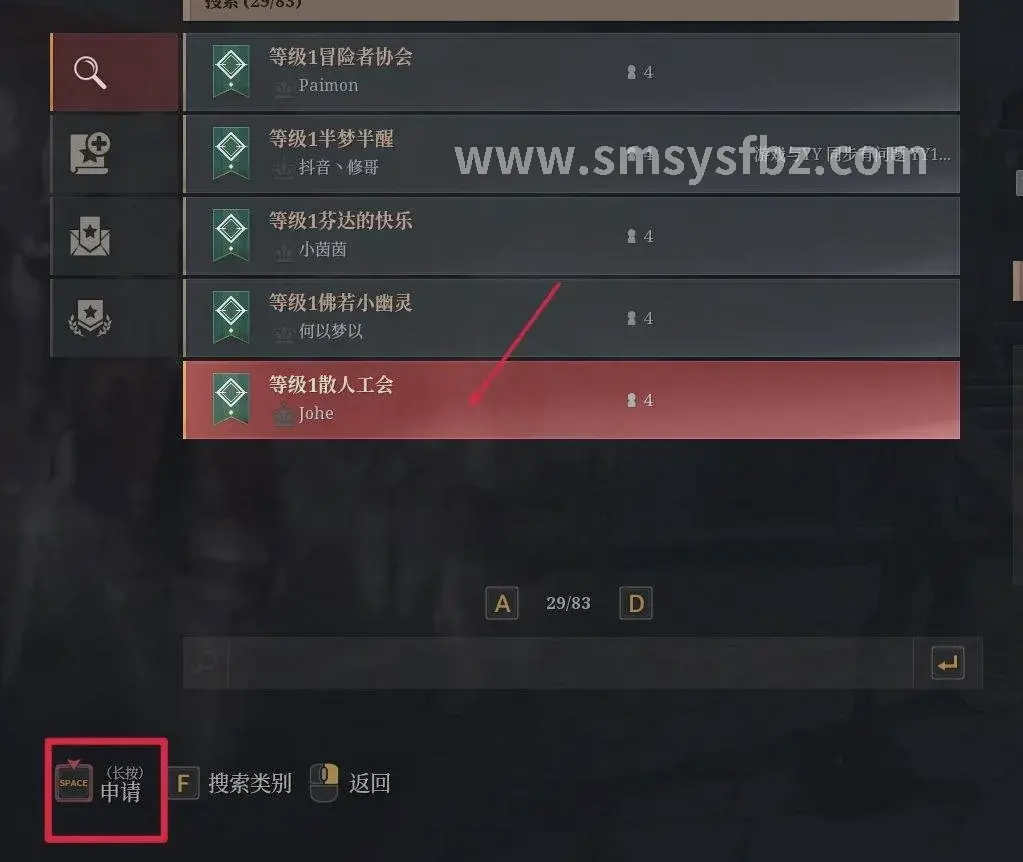Select the magnifier search tab in sidebar
Screen dimensions: 1023x862
[x=114, y=72]
